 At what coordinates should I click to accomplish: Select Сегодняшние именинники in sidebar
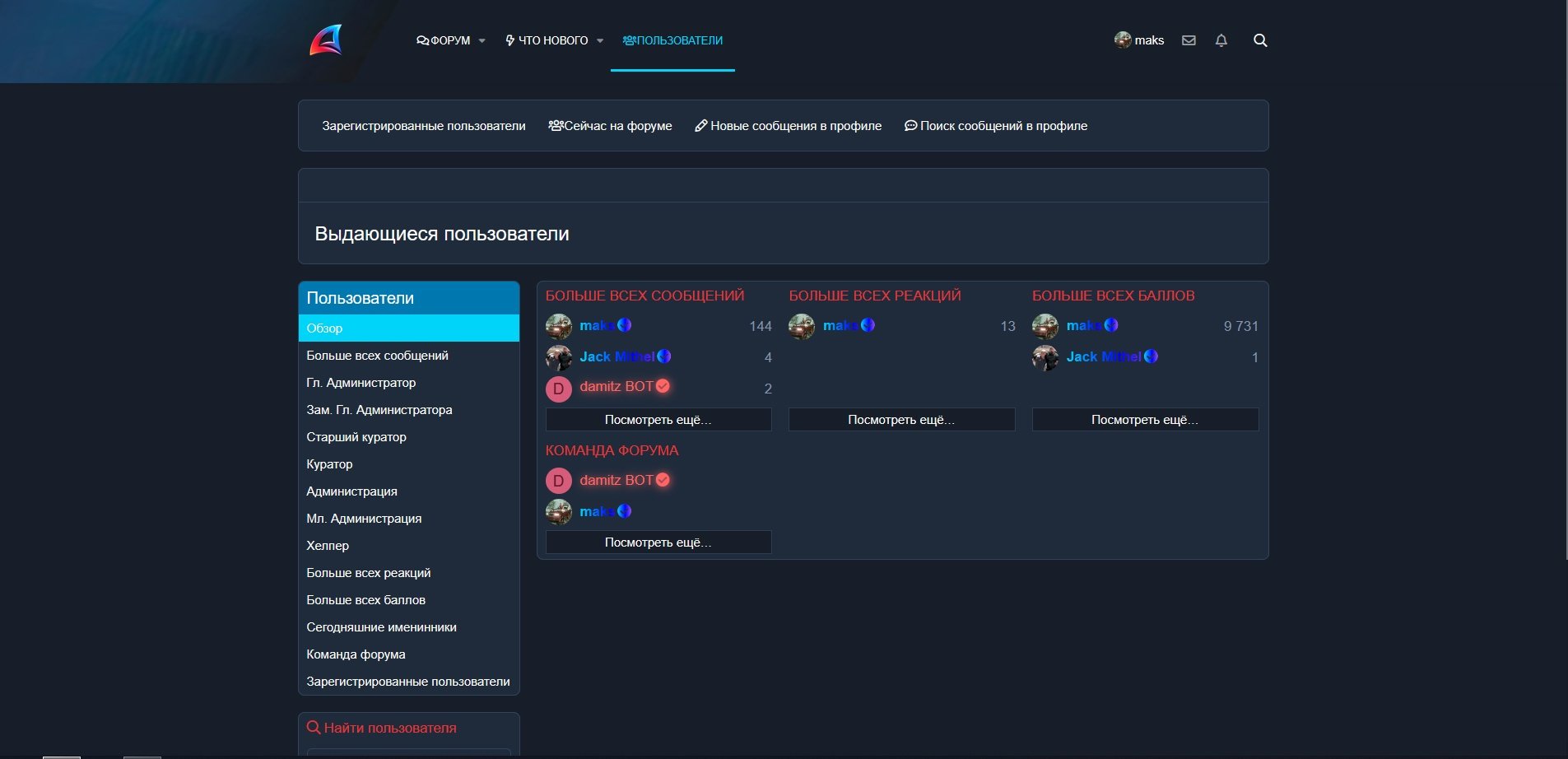click(381, 627)
